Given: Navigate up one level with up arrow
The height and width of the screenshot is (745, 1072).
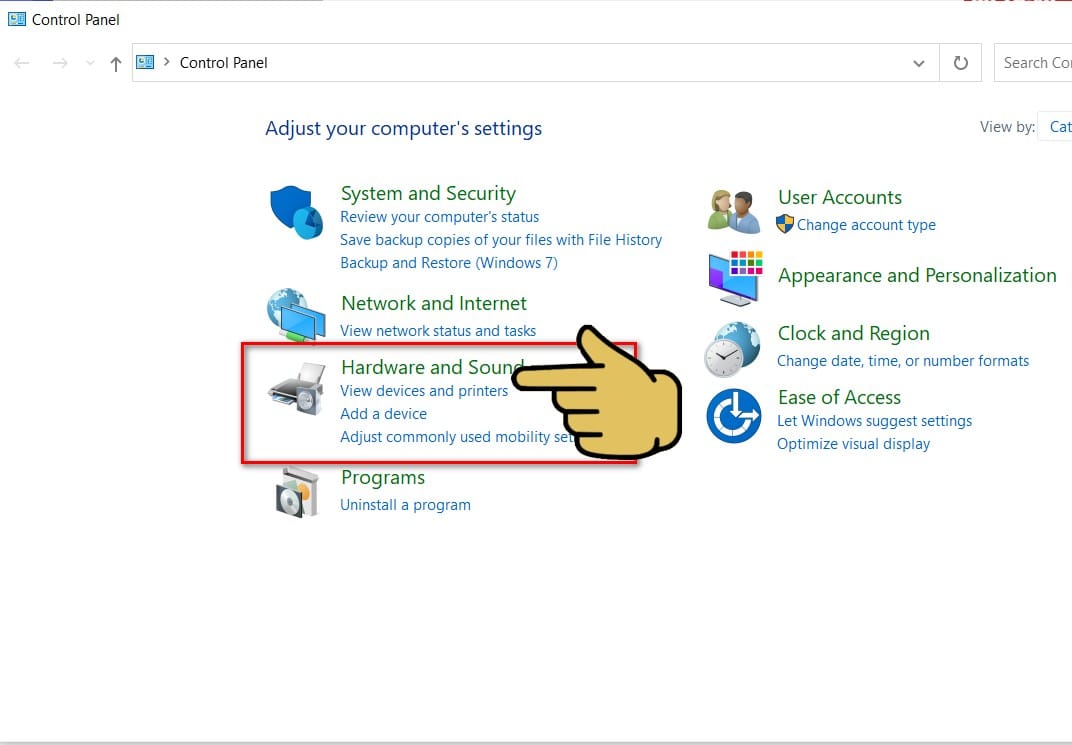Looking at the screenshot, I should click(x=116, y=64).
